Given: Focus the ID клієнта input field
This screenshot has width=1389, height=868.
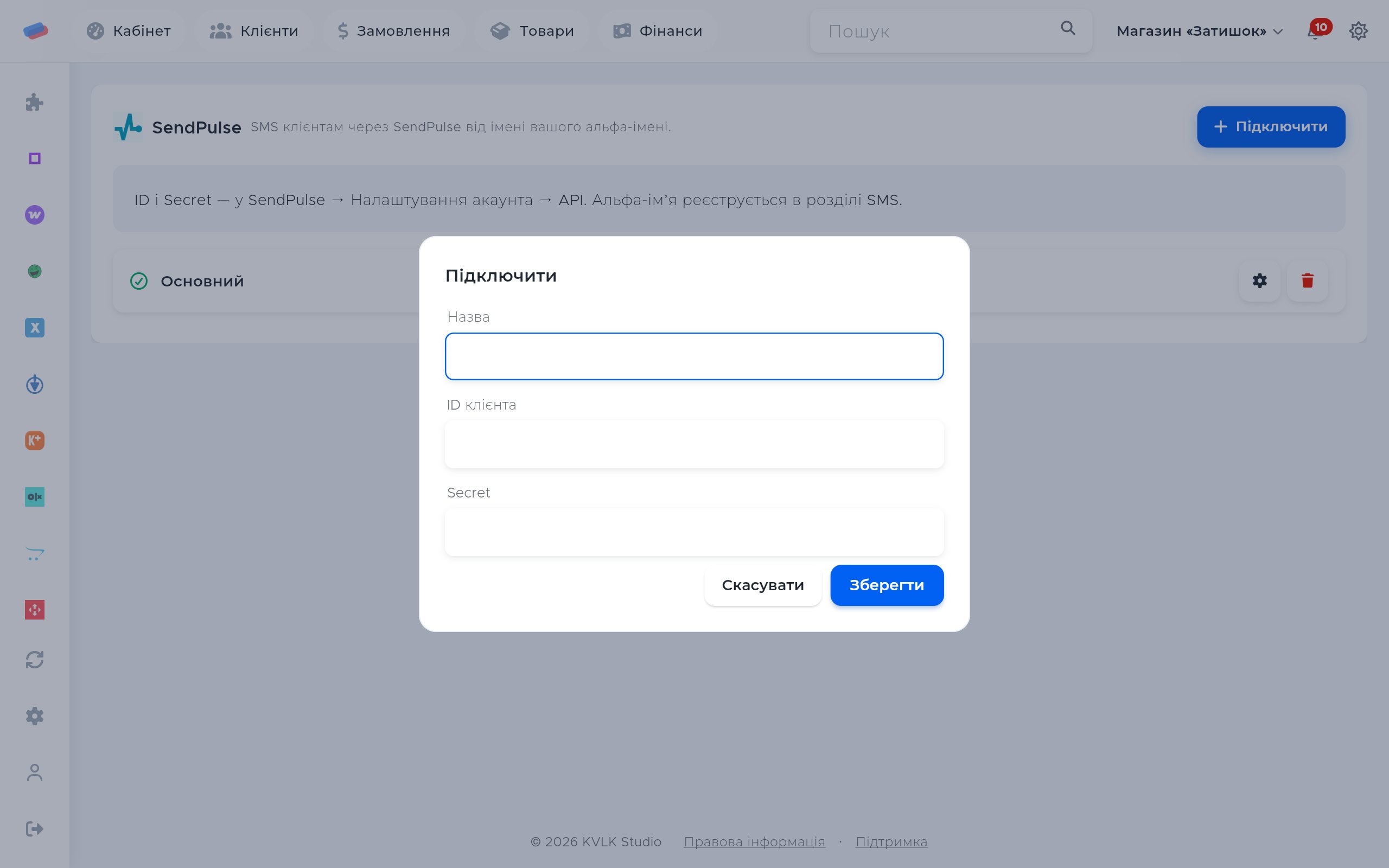Looking at the screenshot, I should pos(694,444).
